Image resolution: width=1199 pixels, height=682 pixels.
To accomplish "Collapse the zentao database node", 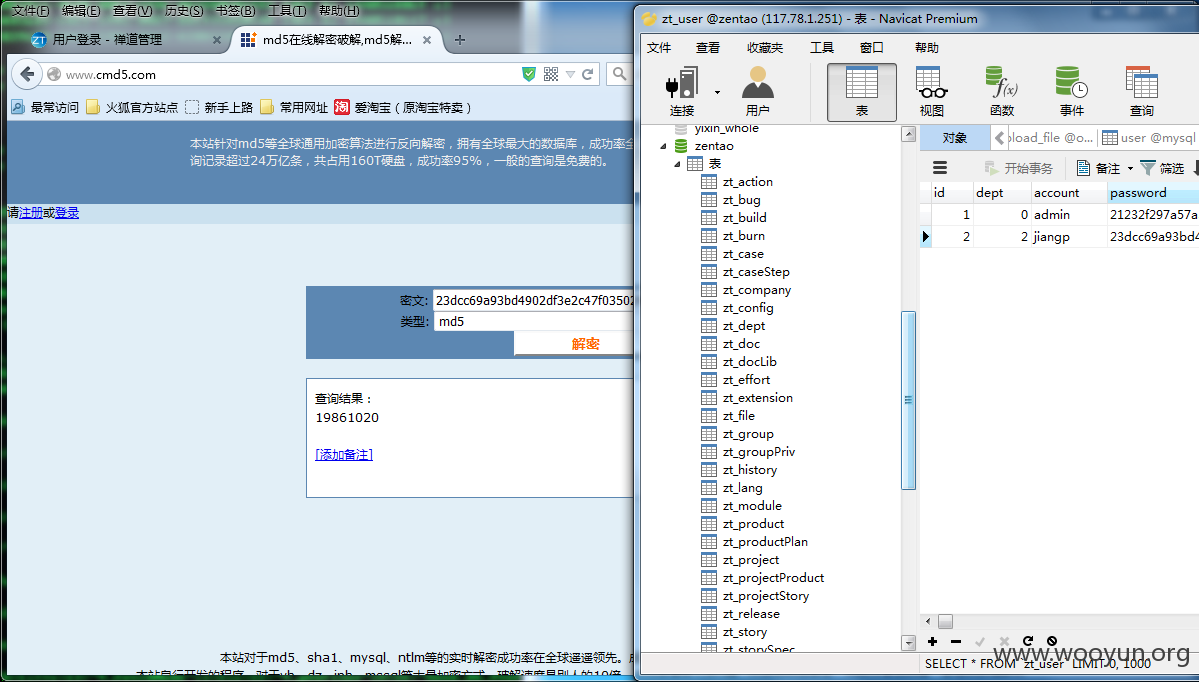I will click(x=664, y=146).
